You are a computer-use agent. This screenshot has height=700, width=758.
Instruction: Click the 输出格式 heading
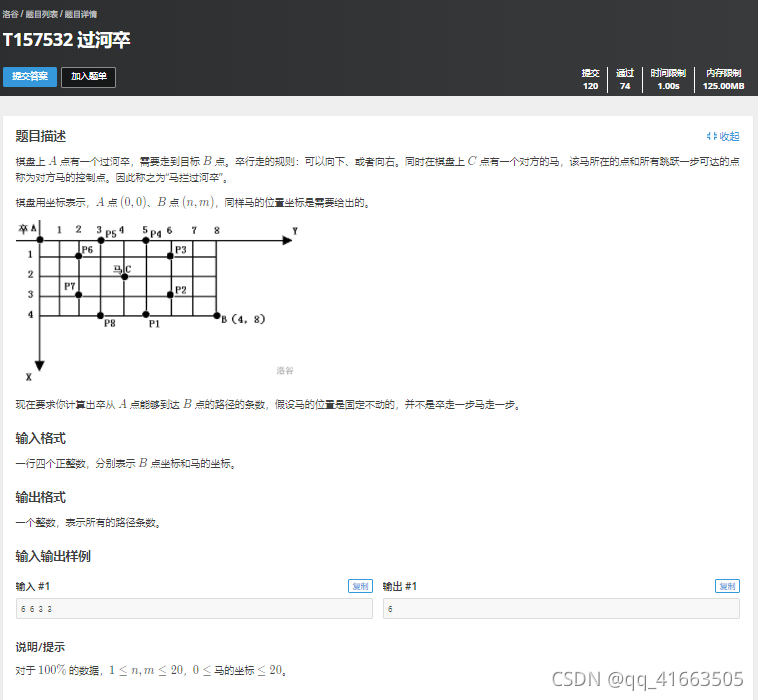[x=41, y=497]
